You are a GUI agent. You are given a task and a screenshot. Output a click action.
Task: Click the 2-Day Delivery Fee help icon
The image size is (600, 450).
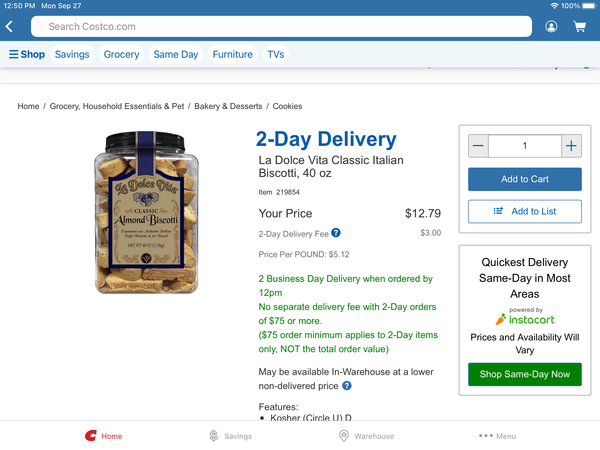(336, 233)
